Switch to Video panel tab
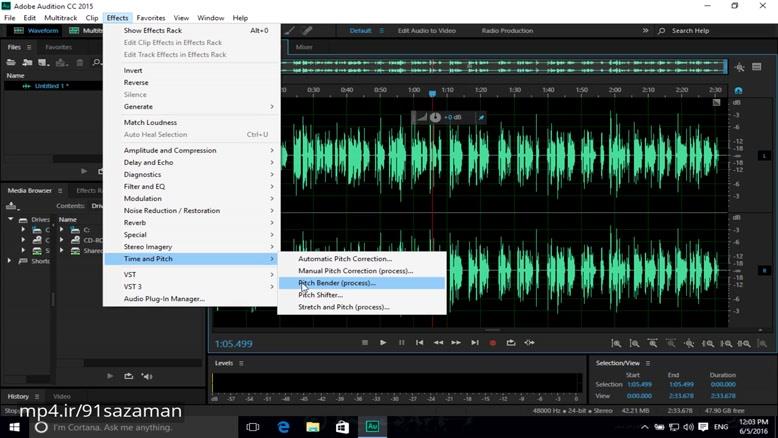 62,396
